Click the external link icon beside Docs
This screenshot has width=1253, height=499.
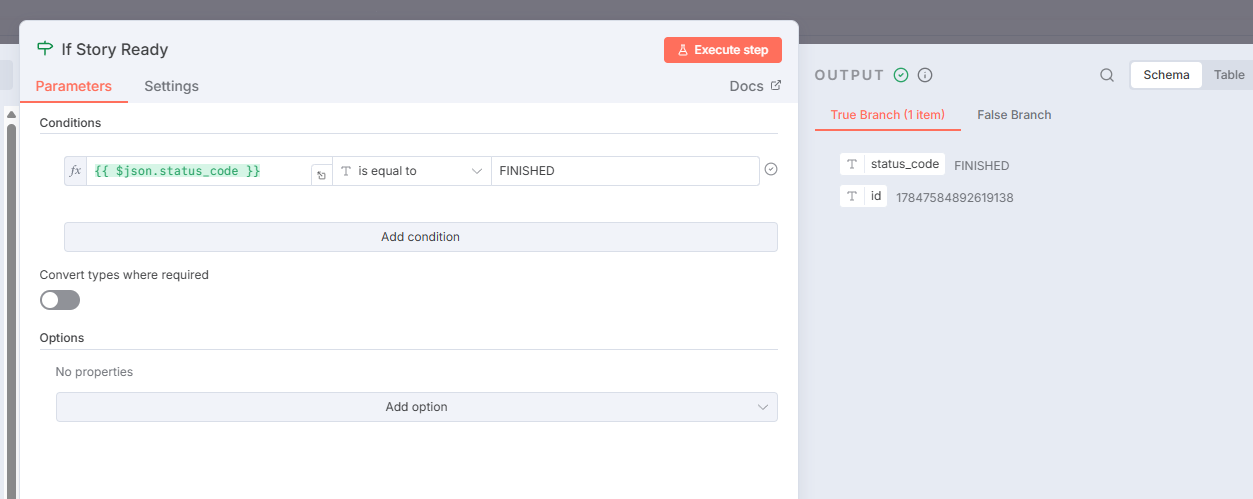[775, 86]
